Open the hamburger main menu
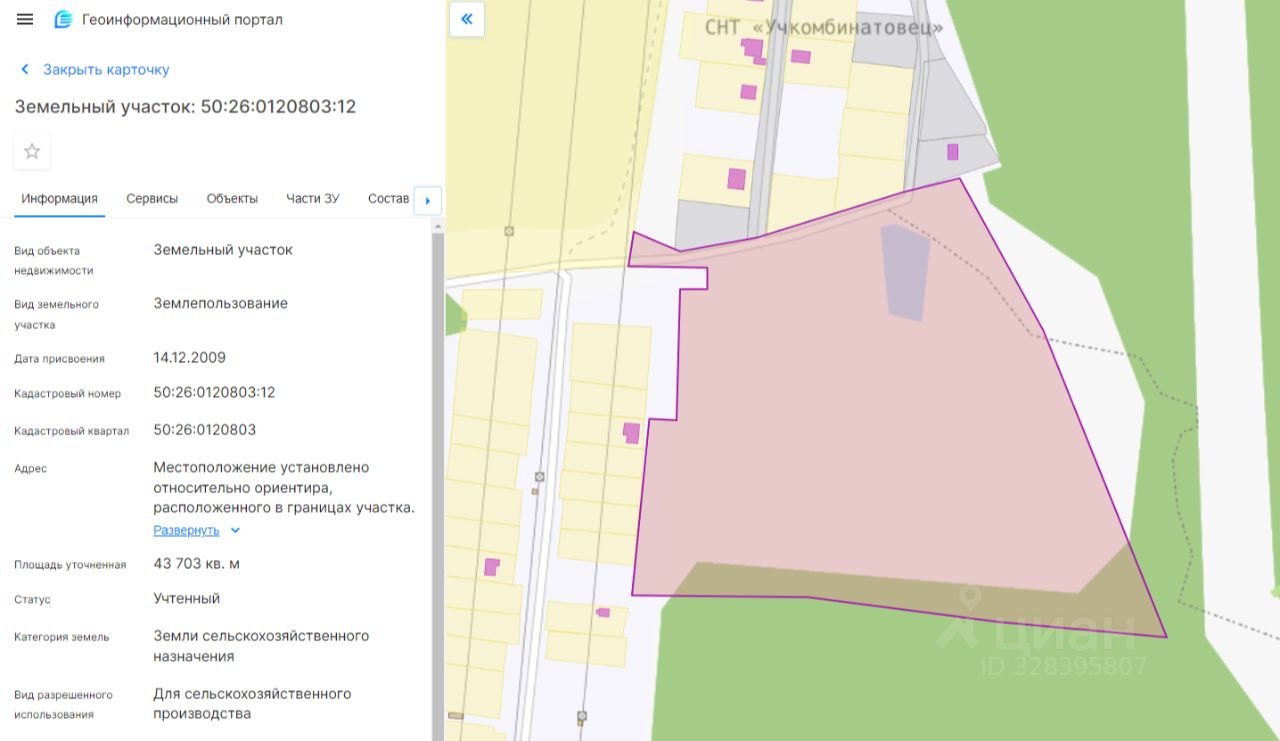This screenshot has width=1280, height=741. point(25,20)
